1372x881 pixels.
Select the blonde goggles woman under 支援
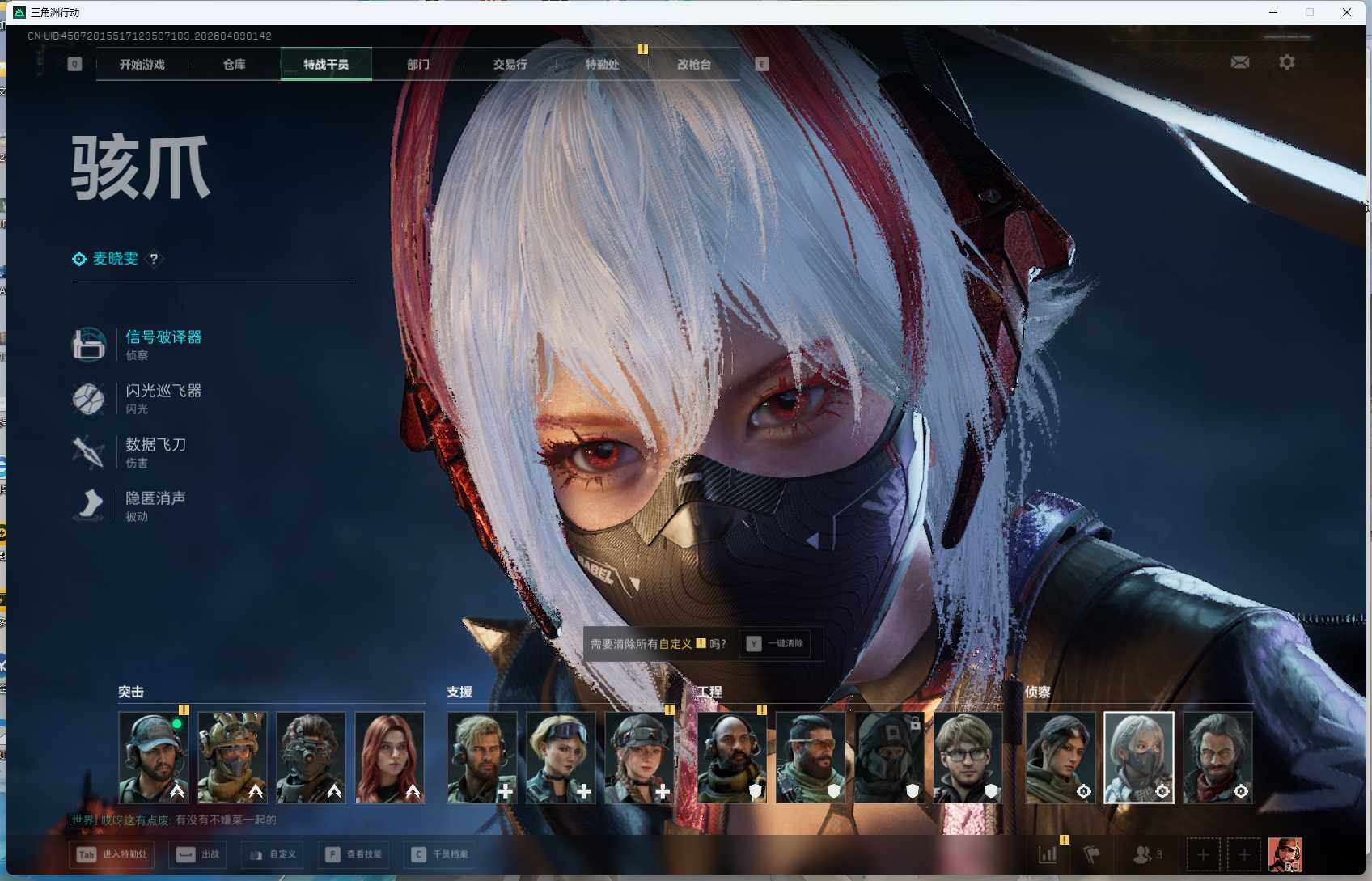tap(561, 757)
